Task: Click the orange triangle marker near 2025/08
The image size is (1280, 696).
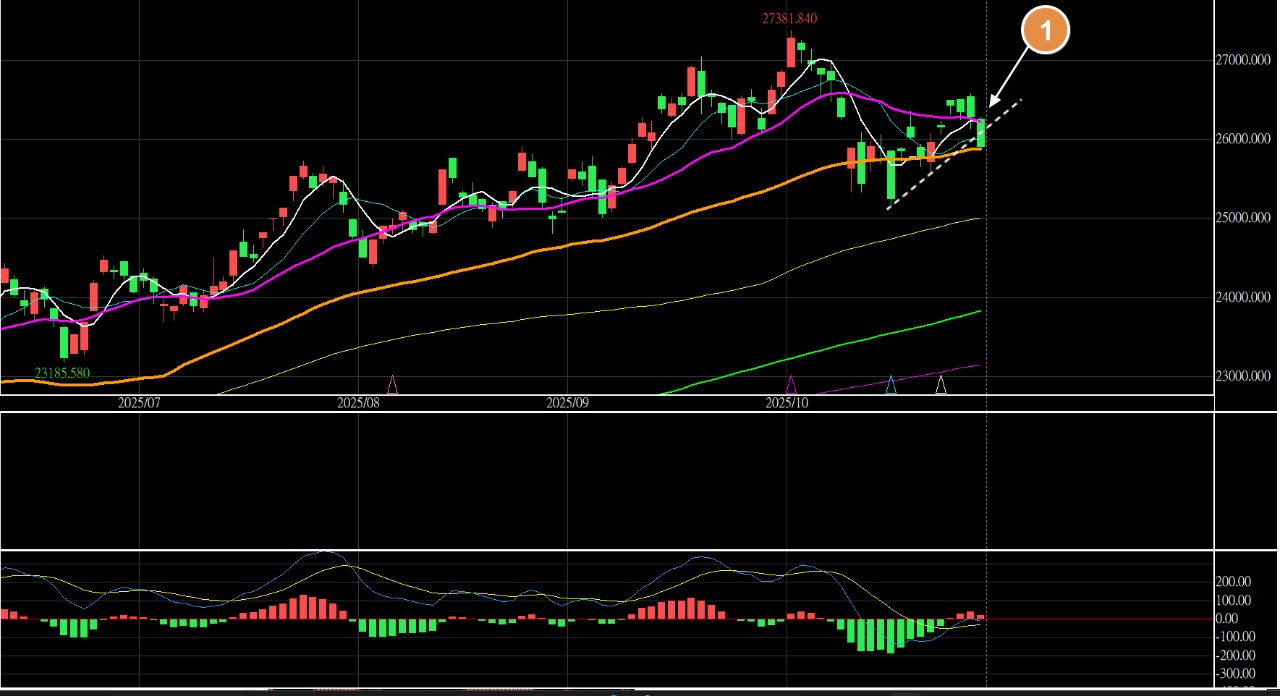Action: coord(392,384)
